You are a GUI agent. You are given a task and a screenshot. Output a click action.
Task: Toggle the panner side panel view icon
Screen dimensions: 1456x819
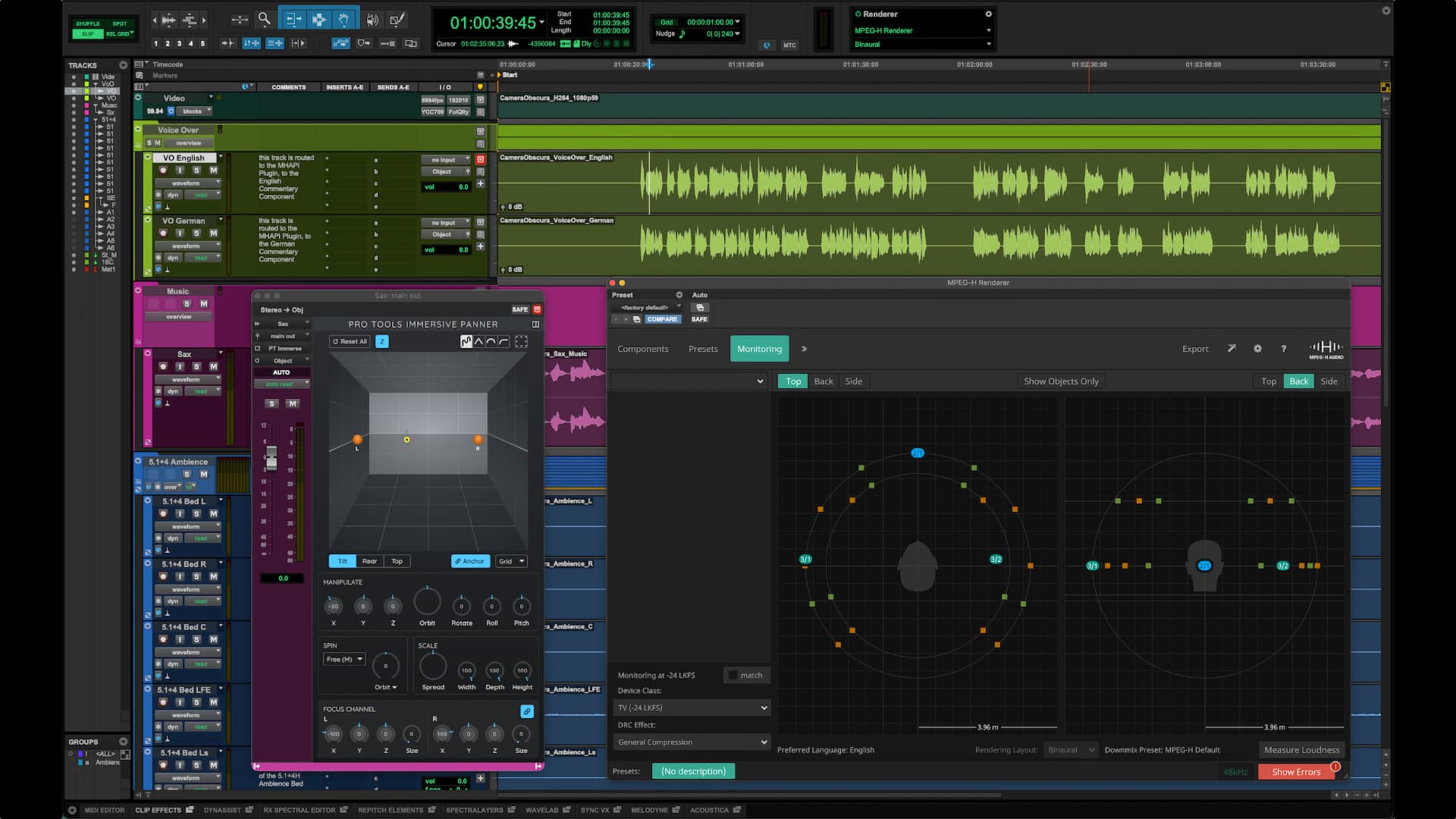(535, 324)
